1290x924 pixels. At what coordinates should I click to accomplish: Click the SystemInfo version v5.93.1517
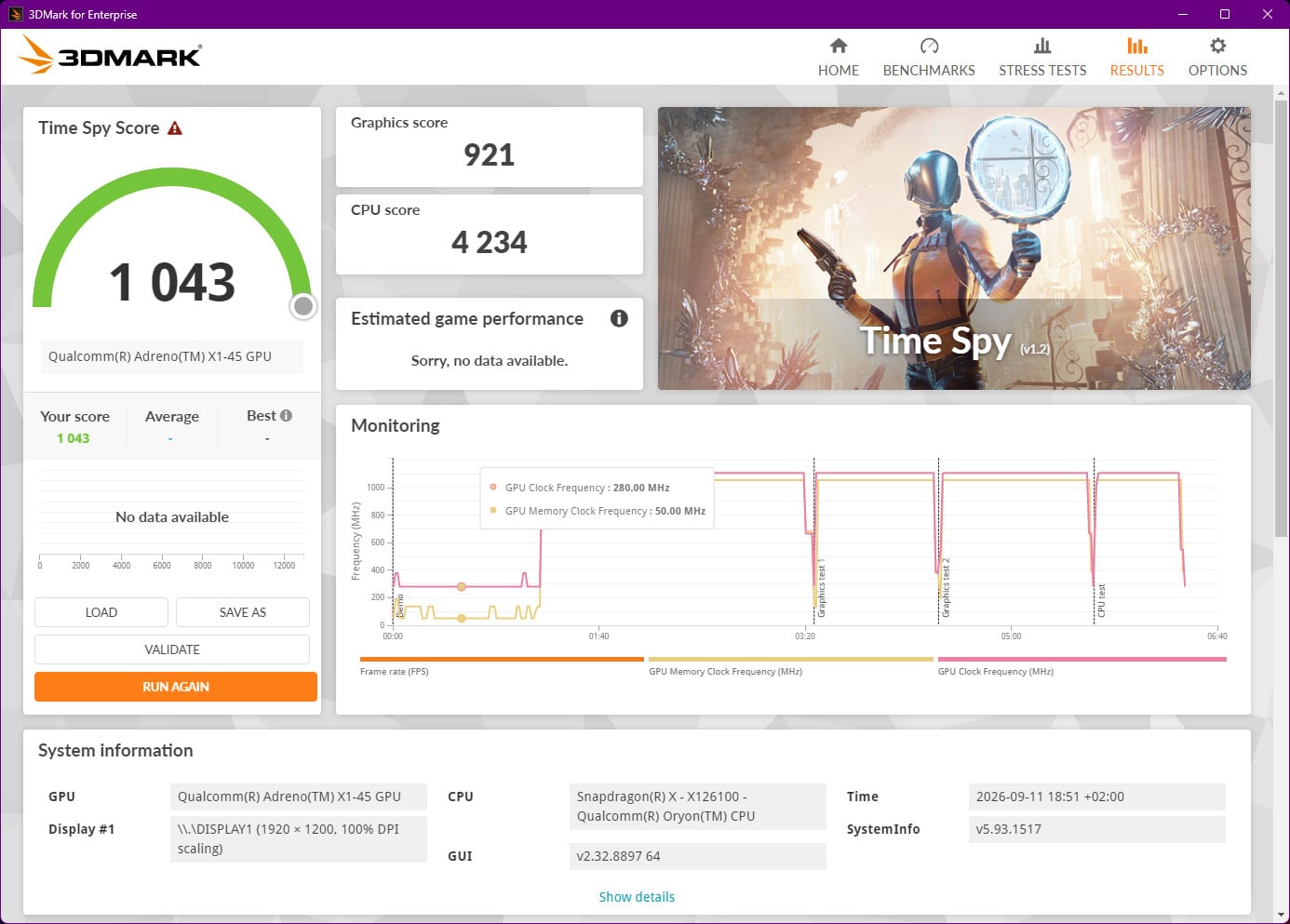(x=1097, y=829)
